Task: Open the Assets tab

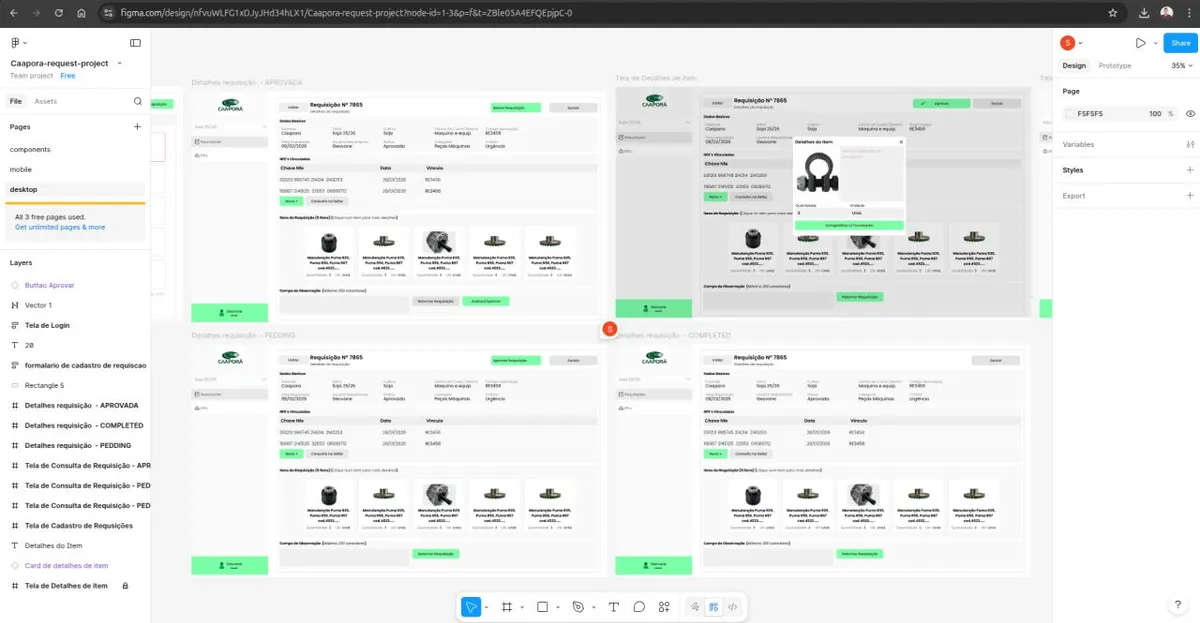Action: point(46,101)
